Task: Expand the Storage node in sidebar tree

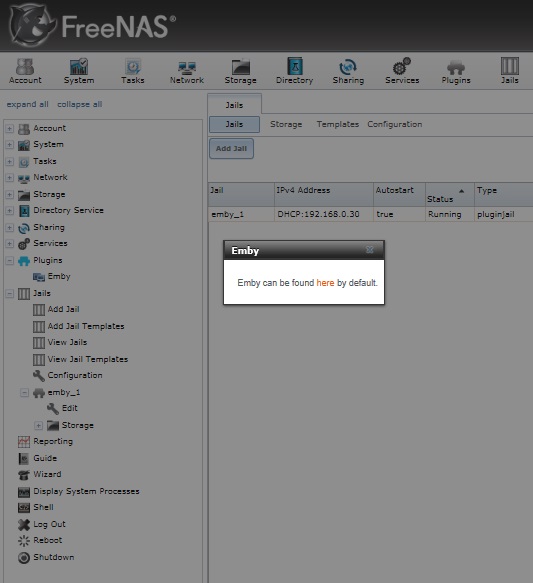Action: click(10, 194)
